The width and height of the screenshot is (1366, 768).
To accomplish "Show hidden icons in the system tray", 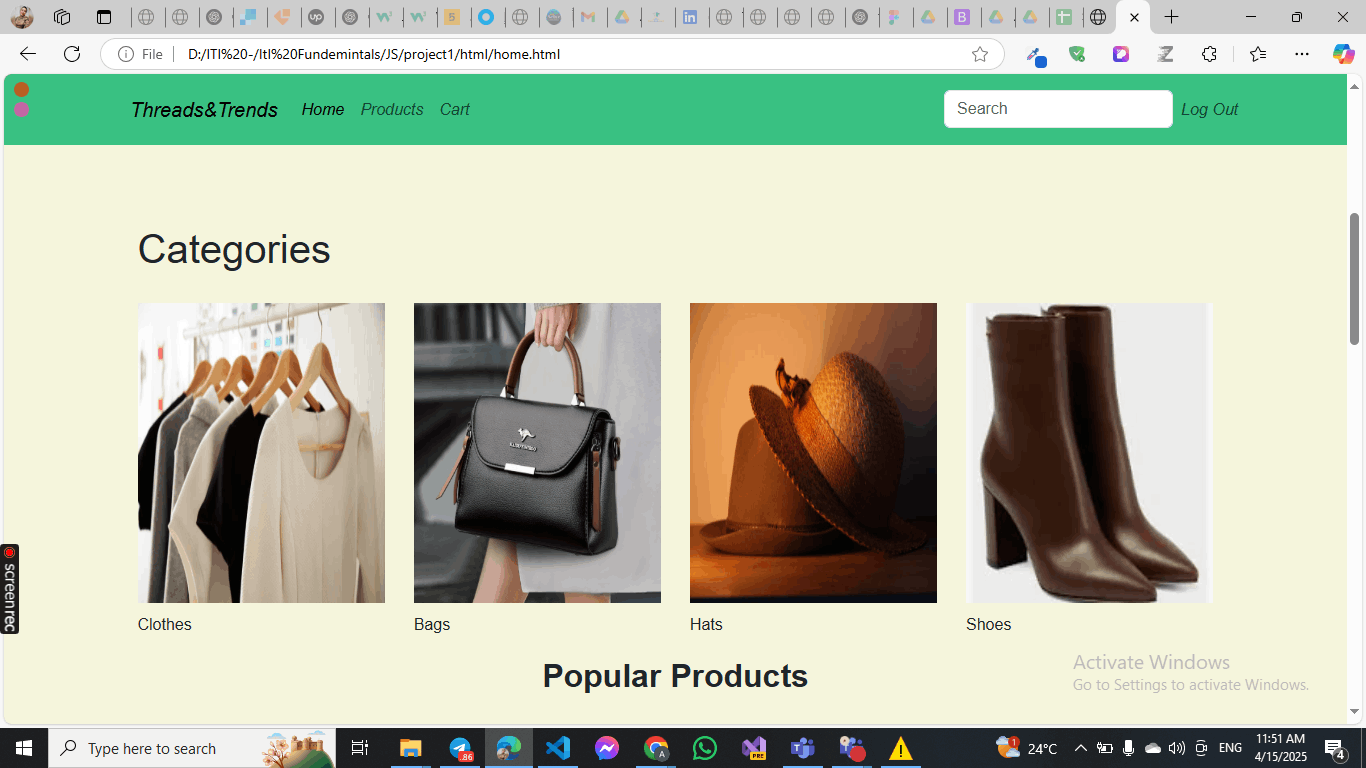I will (x=1080, y=748).
